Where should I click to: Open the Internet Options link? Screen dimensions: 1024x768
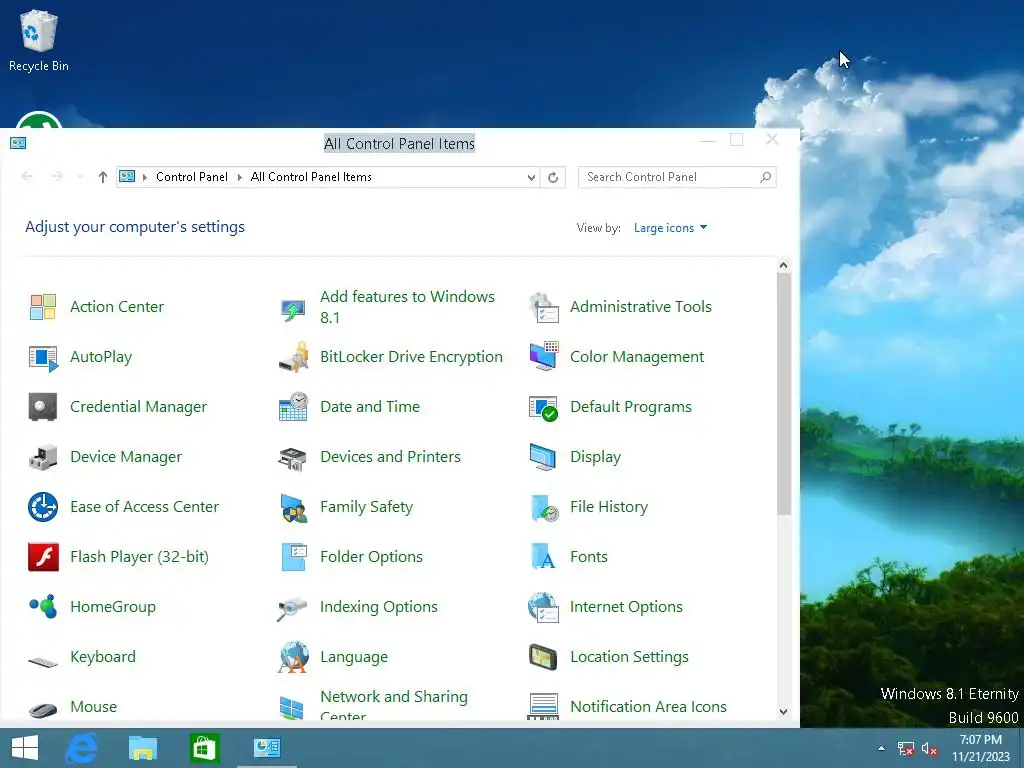point(626,607)
